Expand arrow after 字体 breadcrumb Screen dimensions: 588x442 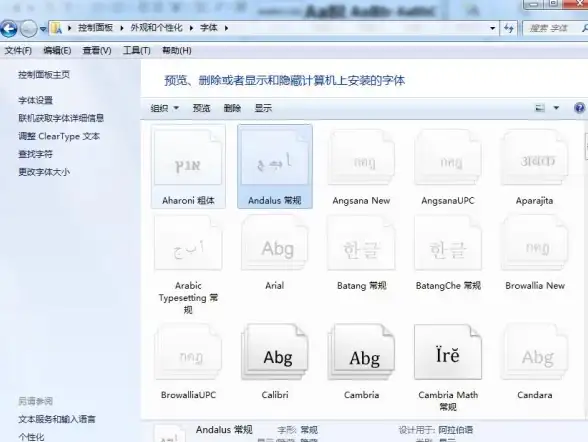pos(226,28)
